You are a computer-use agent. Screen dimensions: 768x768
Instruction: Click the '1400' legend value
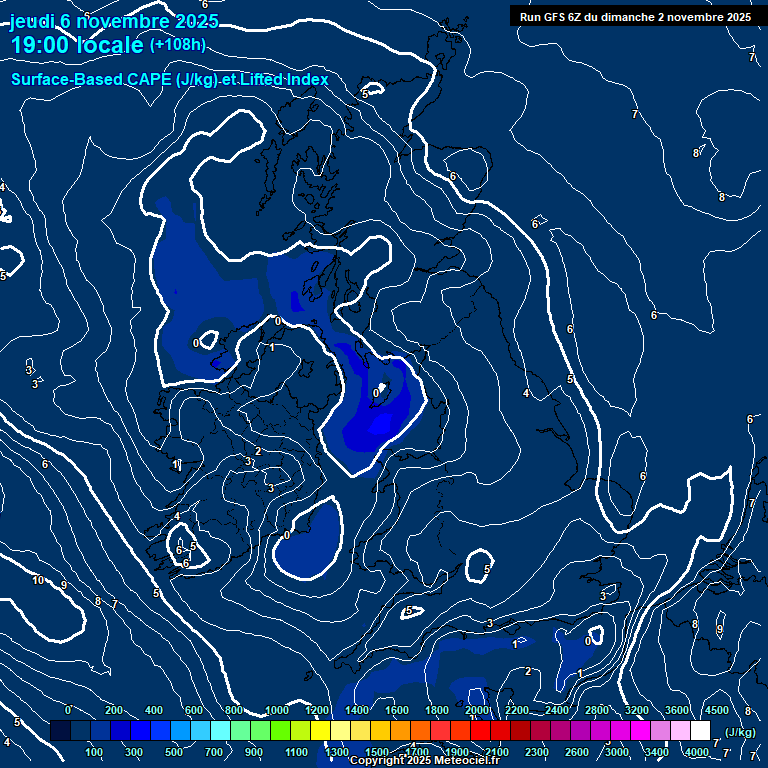pos(357,710)
